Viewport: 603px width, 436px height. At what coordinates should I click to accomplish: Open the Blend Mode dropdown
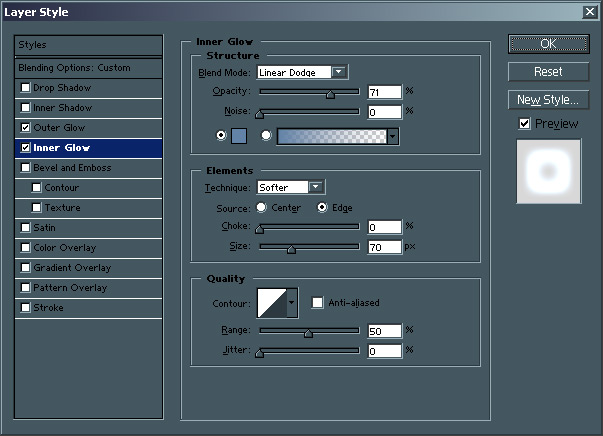coord(340,72)
